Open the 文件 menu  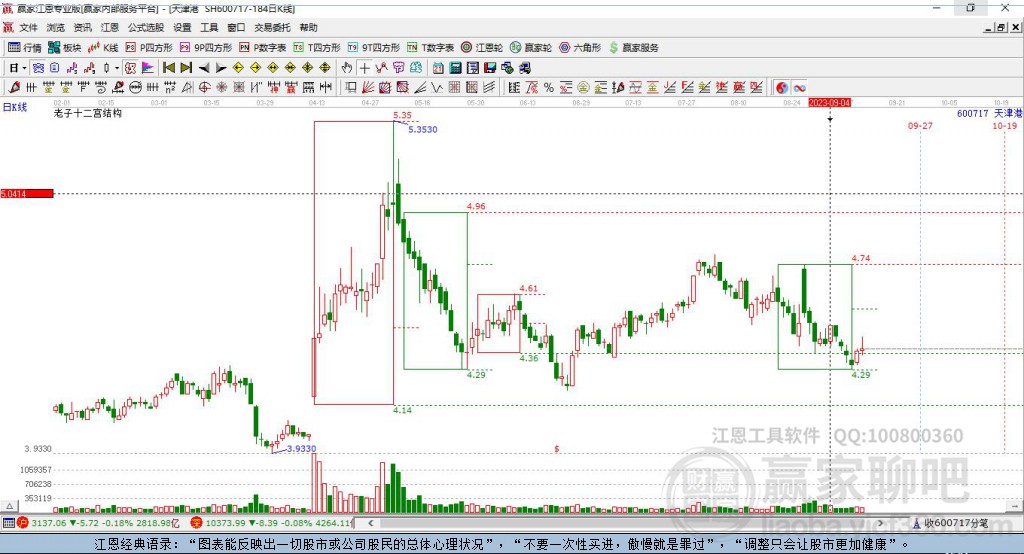(29, 27)
